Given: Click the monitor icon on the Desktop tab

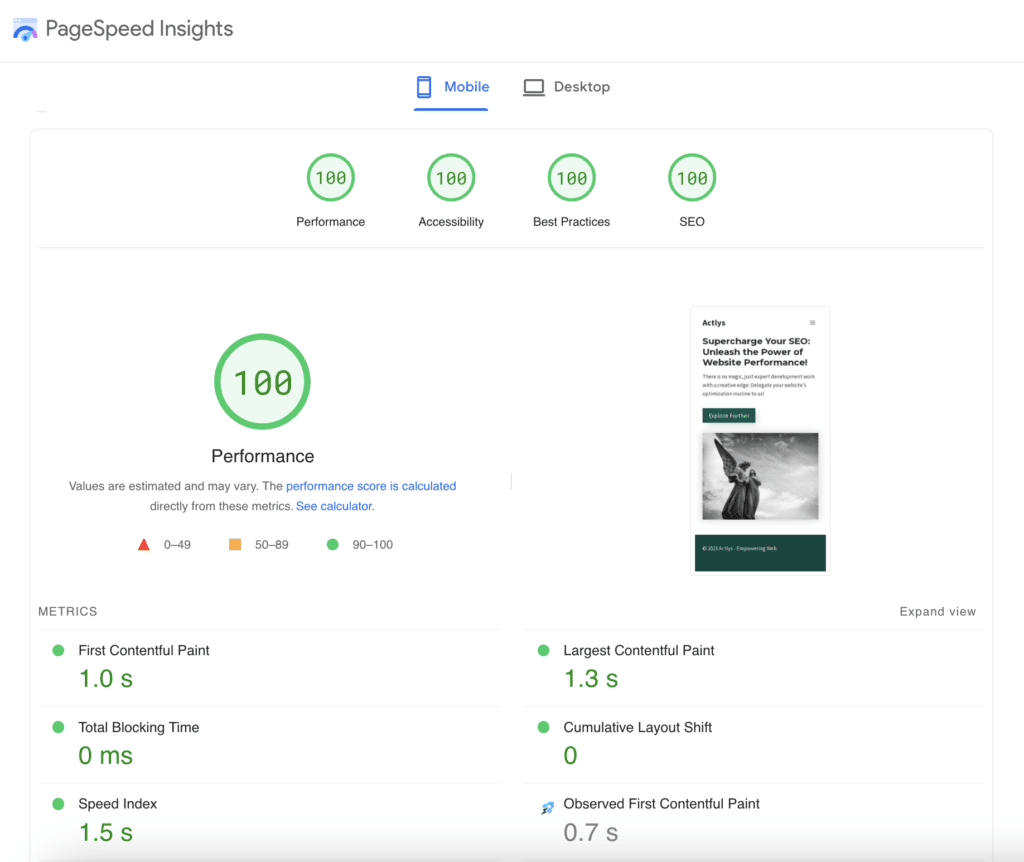Looking at the screenshot, I should coord(534,87).
